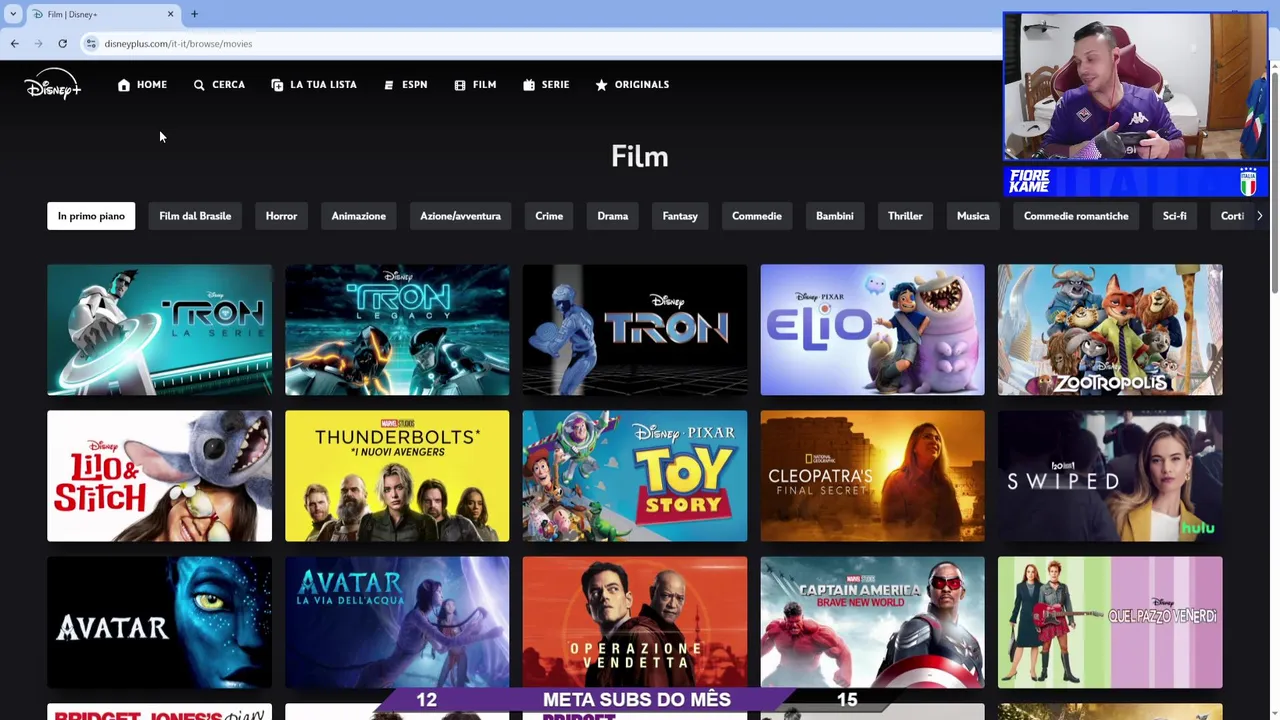This screenshot has width=1280, height=720.
Task: Open the Toy Story tile
Action: click(x=635, y=476)
